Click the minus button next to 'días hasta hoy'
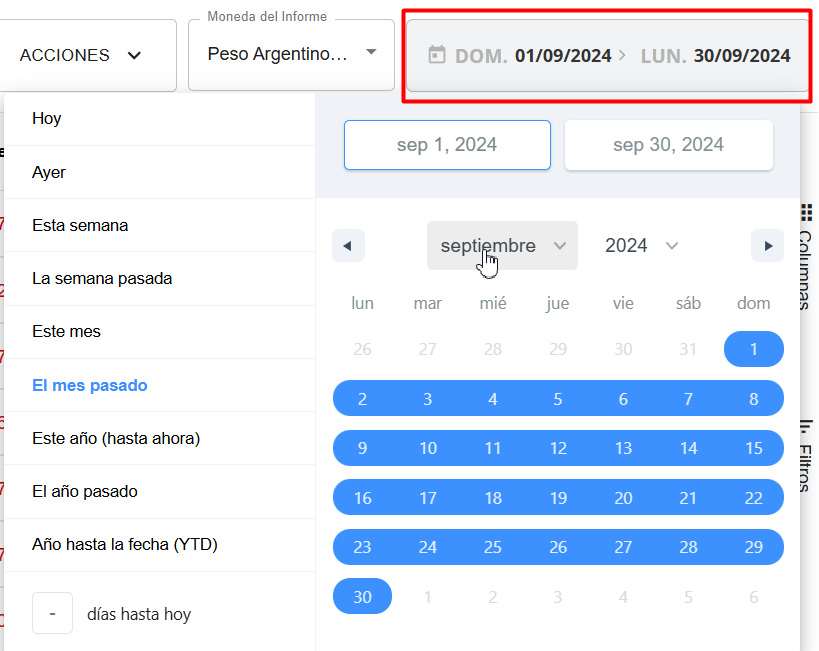 (x=52, y=613)
